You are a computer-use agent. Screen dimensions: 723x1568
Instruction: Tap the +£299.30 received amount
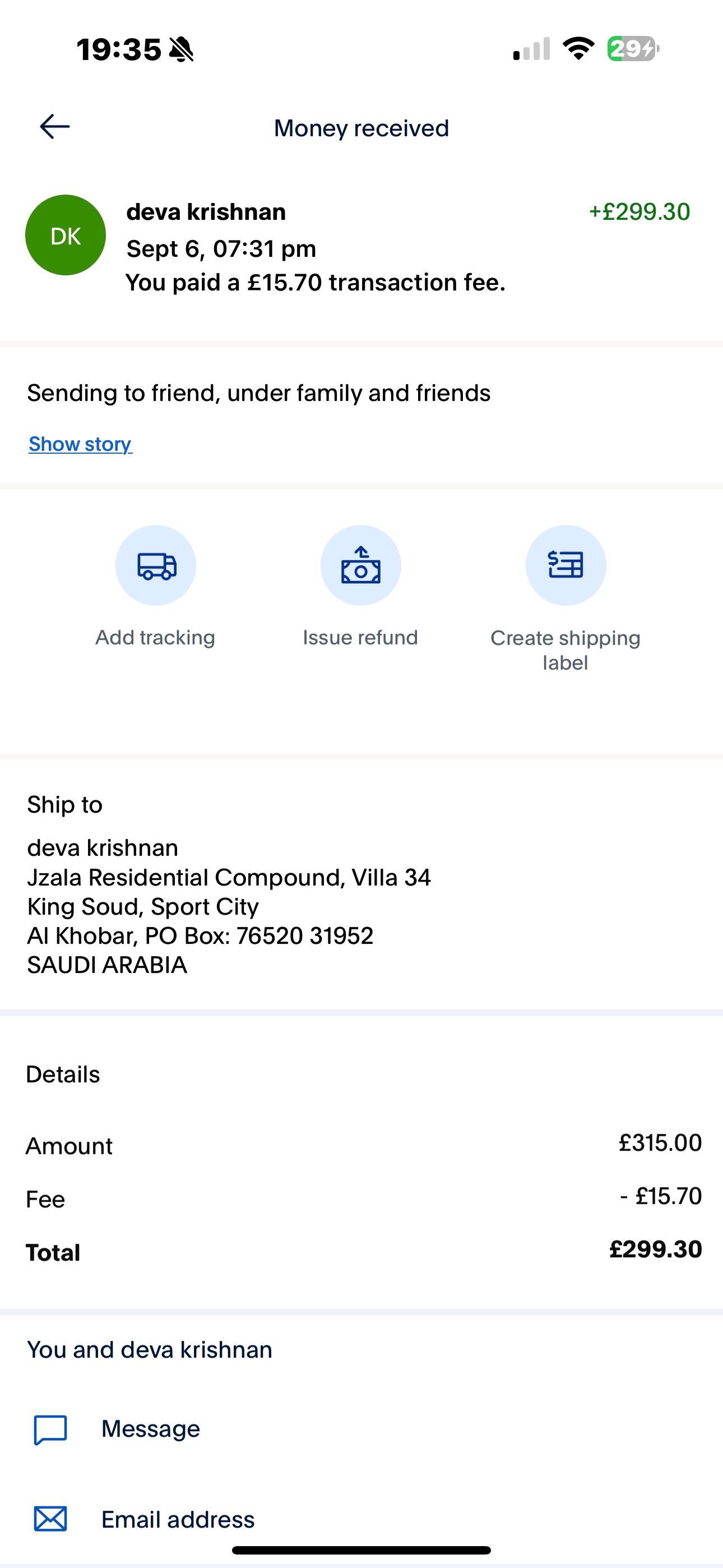click(639, 212)
